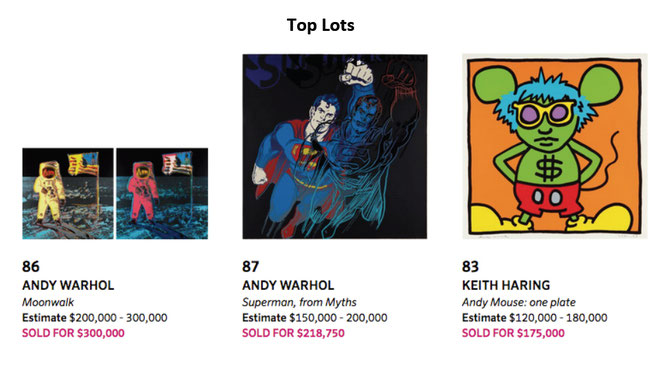Open Andy Warhol name above Superman
Viewport: 661px width, 369px height.
tap(288, 285)
